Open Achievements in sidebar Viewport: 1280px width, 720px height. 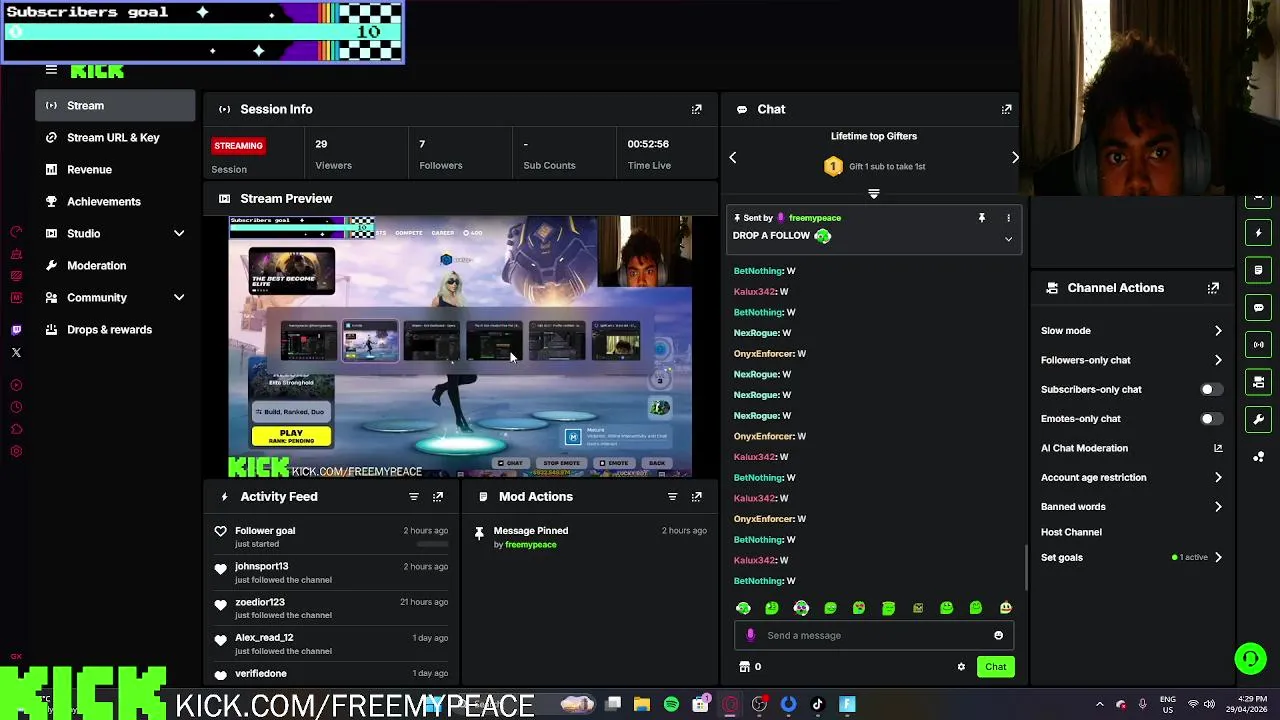(x=115, y=201)
